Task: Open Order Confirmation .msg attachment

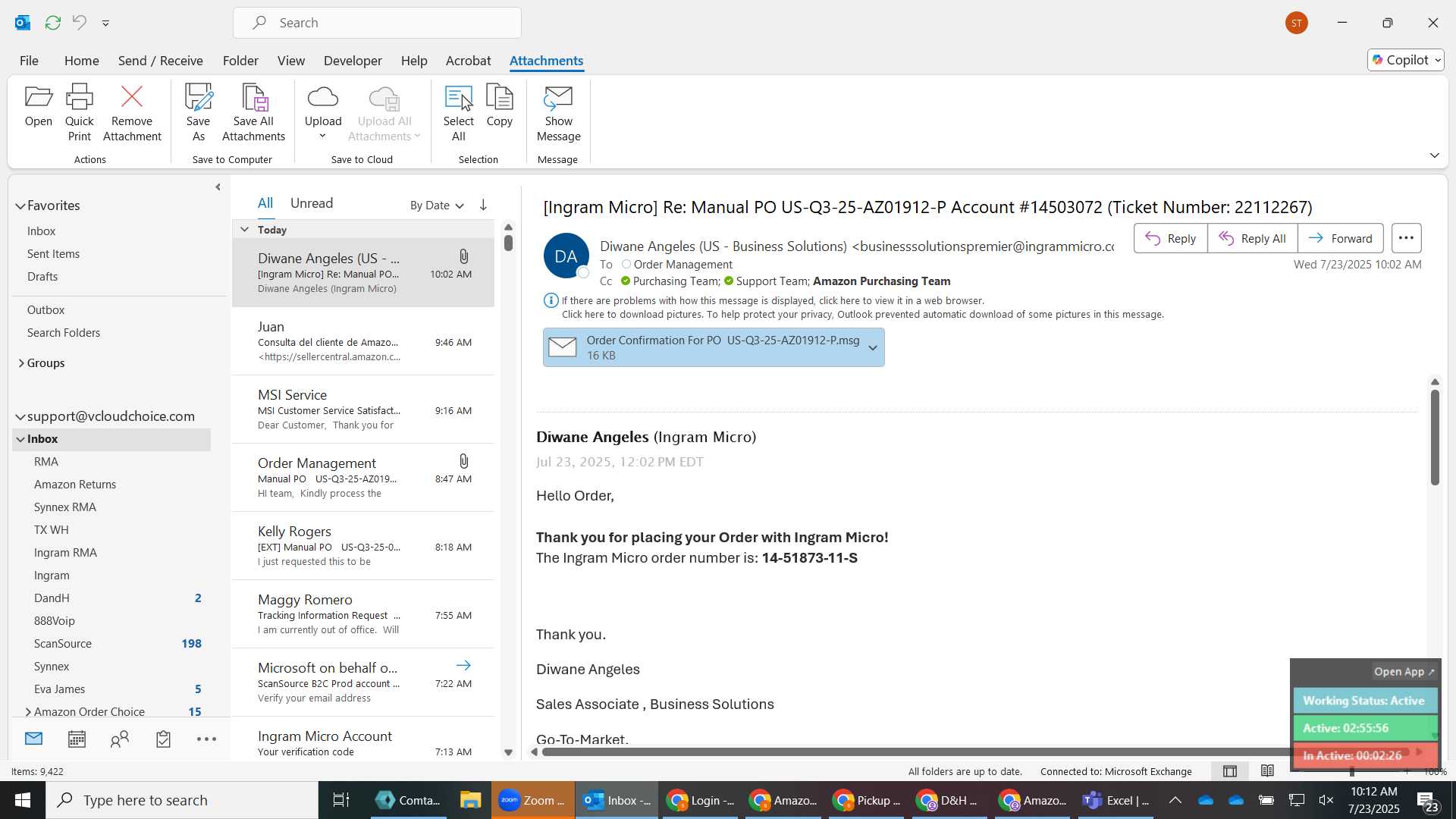Action: coord(713,347)
